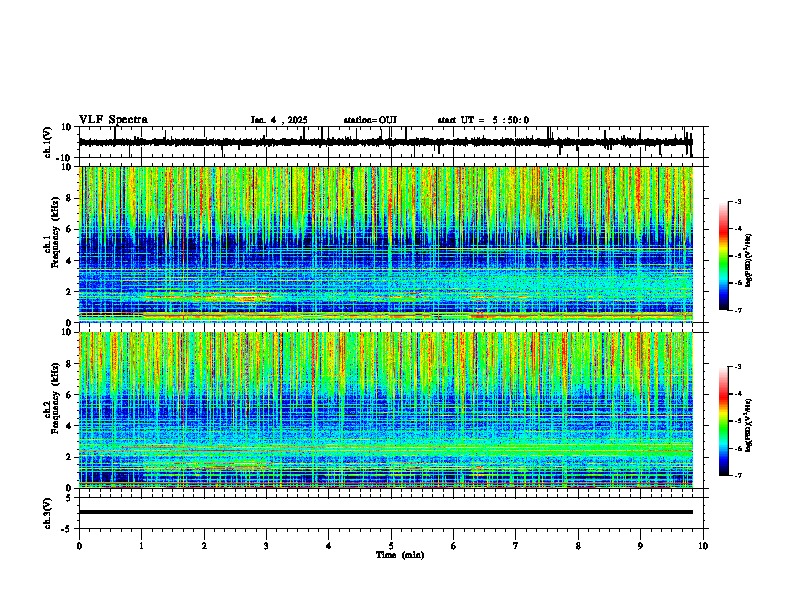Click the 8 kHz tick label on ch.1 spectrogram

pos(69,198)
